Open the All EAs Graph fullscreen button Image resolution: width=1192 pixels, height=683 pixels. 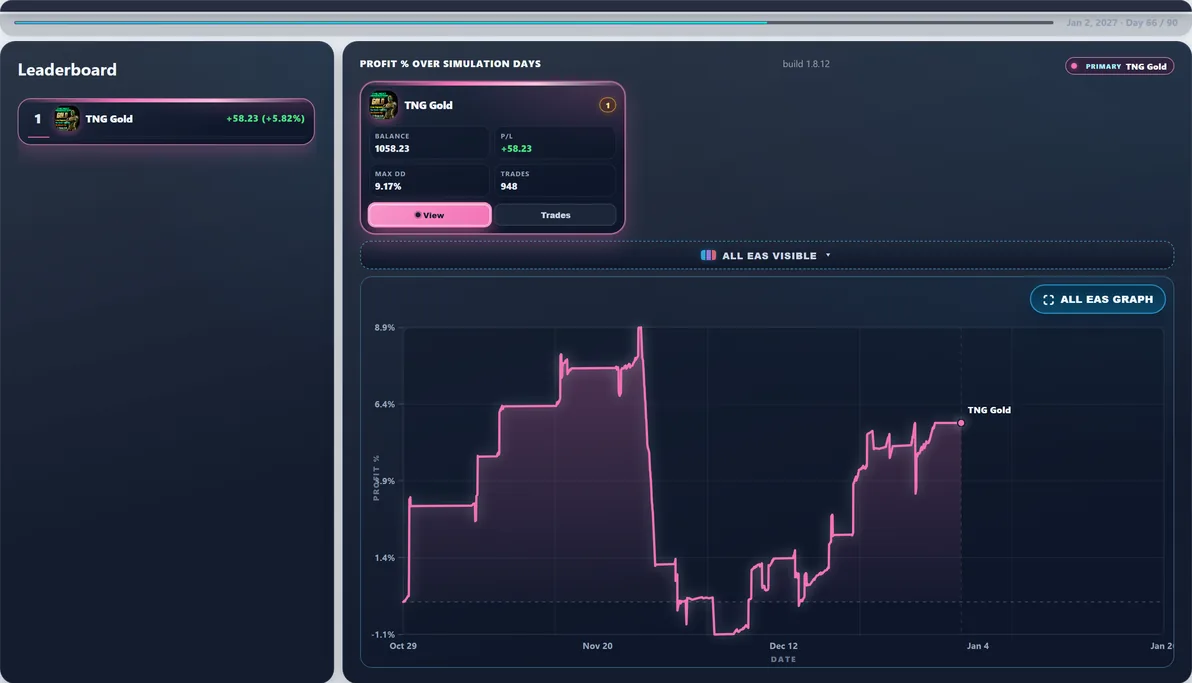(1098, 299)
